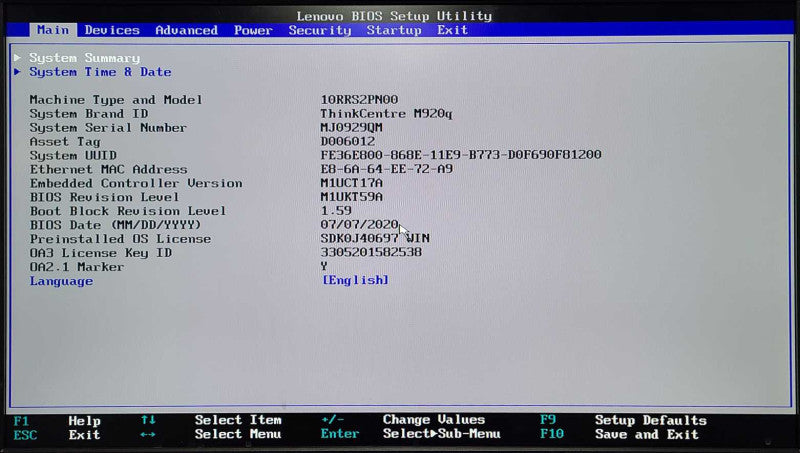Open System Summary sub-menu

(84, 58)
